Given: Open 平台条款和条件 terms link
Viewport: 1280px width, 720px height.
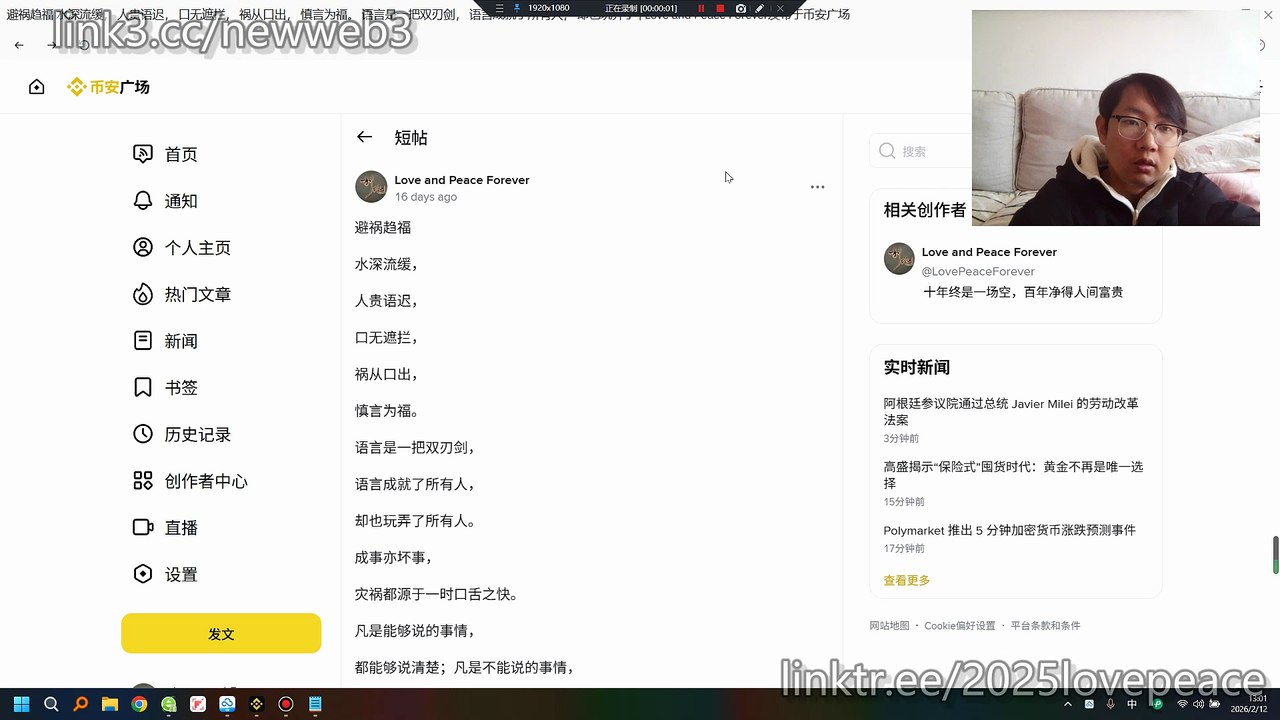Looking at the screenshot, I should coord(1045,626).
